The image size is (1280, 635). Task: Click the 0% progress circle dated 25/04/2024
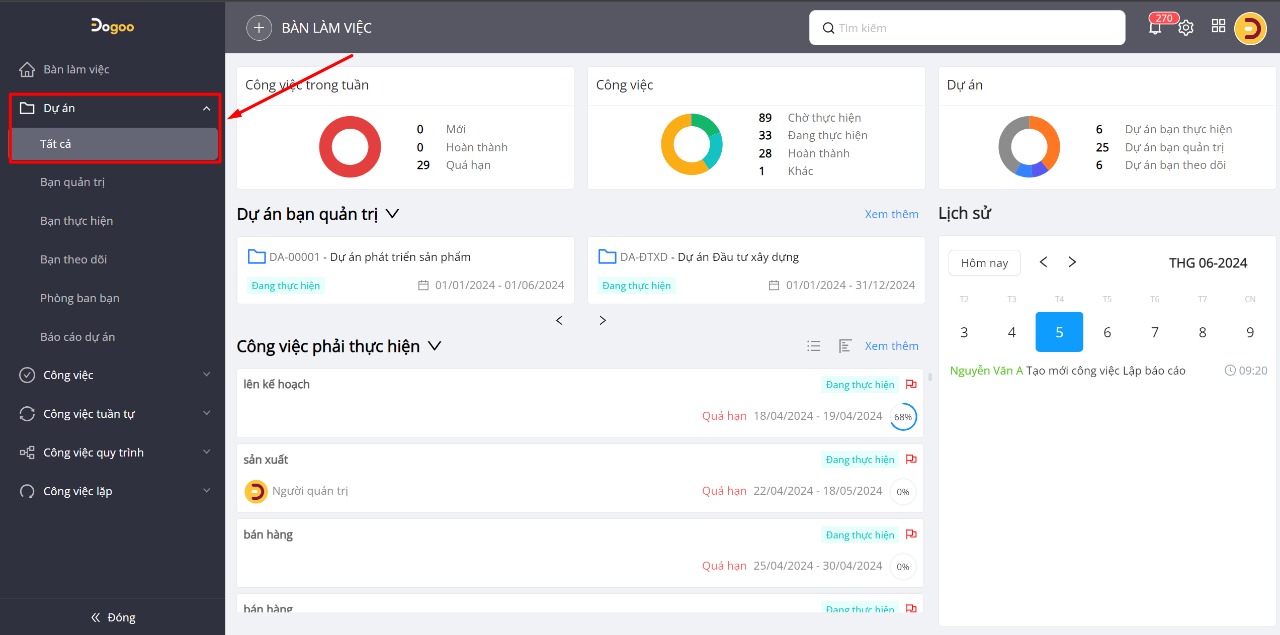[x=903, y=567]
